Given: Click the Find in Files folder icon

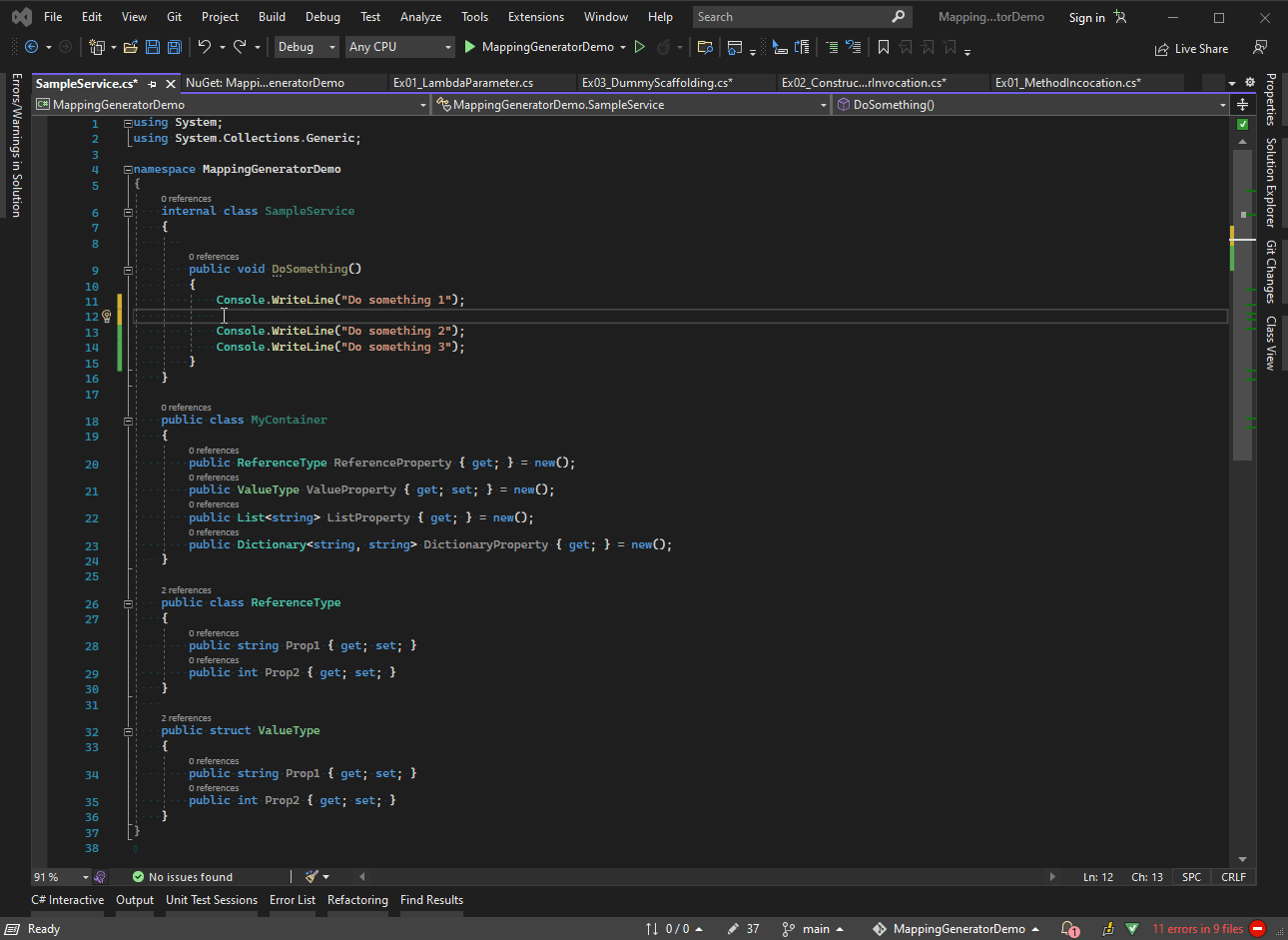Looking at the screenshot, I should tap(705, 47).
